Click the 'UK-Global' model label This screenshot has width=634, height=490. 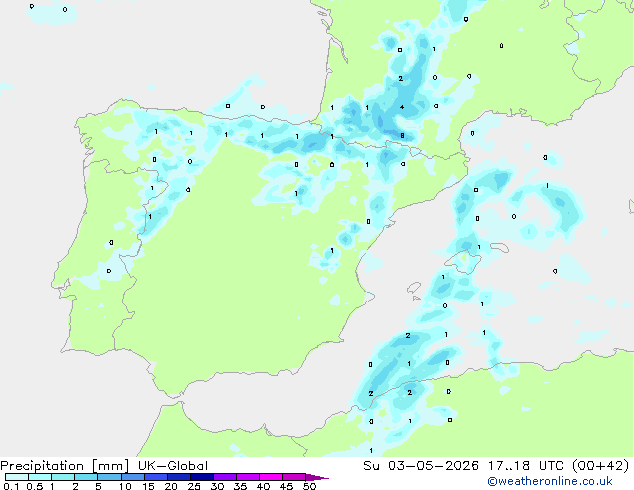tap(173, 466)
